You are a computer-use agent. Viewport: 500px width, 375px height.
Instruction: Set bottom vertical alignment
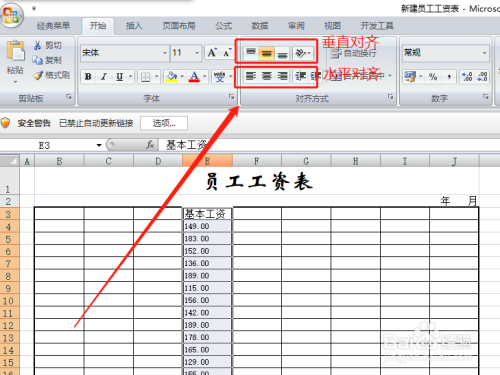coord(282,53)
